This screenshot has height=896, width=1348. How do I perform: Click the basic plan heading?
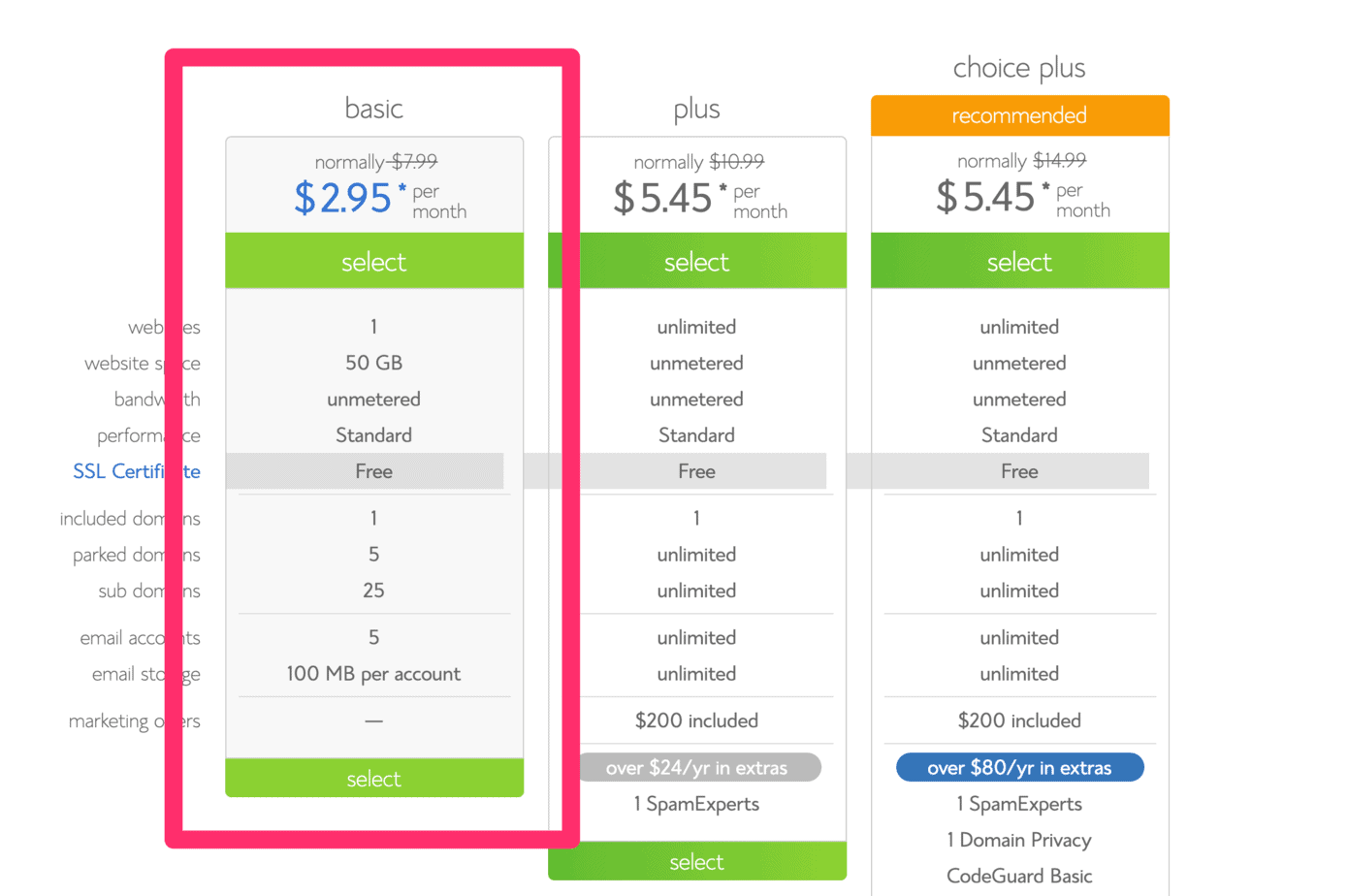(x=374, y=109)
